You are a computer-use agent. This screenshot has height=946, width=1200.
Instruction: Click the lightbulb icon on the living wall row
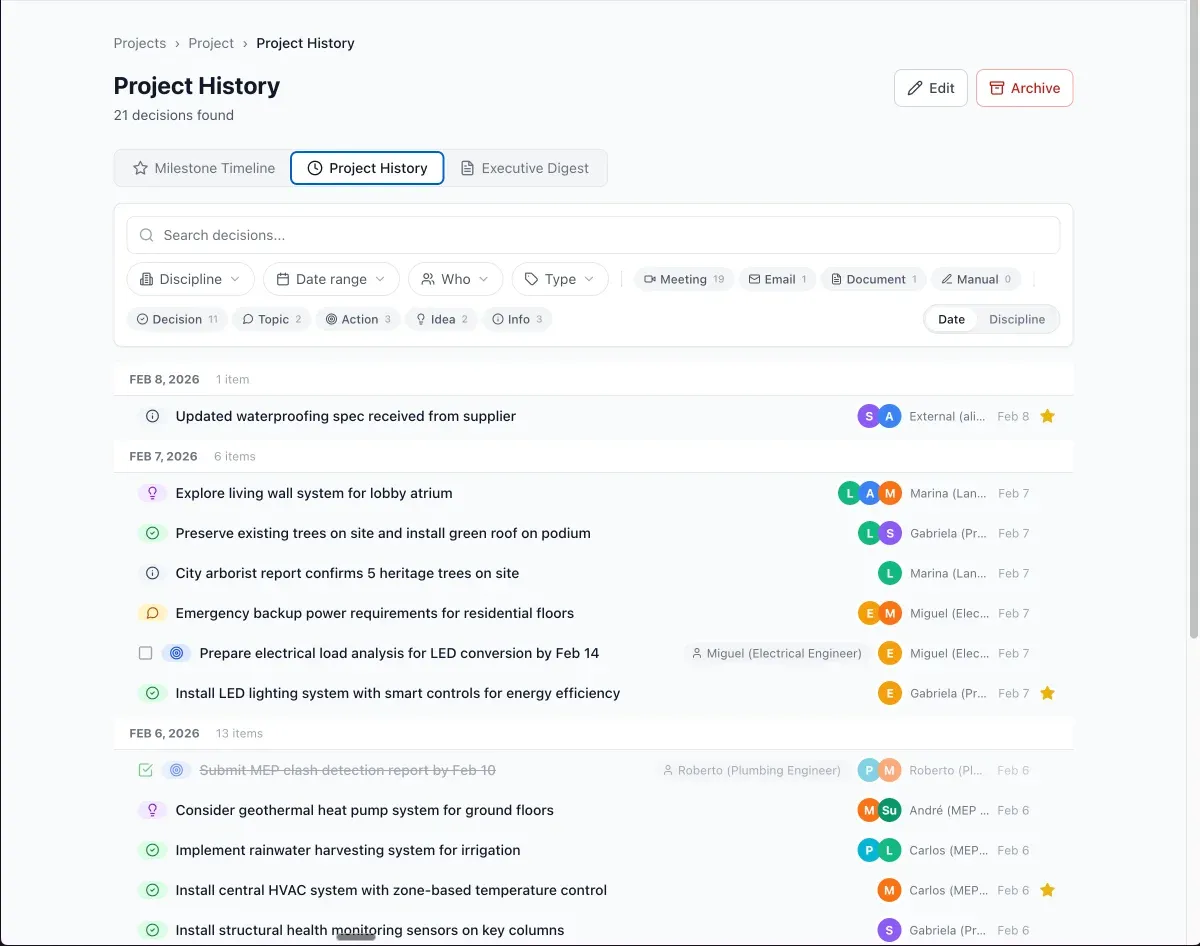tap(153, 493)
